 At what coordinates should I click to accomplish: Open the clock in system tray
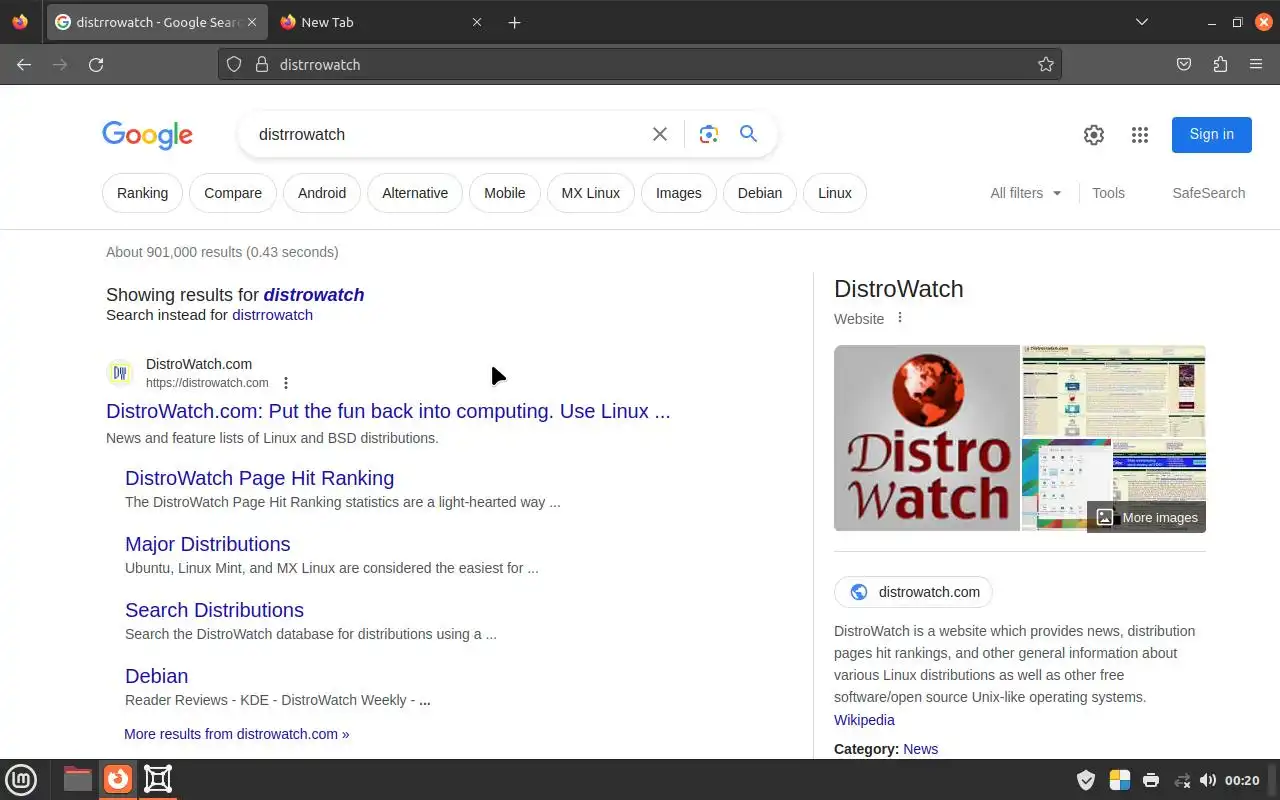[1242, 780]
